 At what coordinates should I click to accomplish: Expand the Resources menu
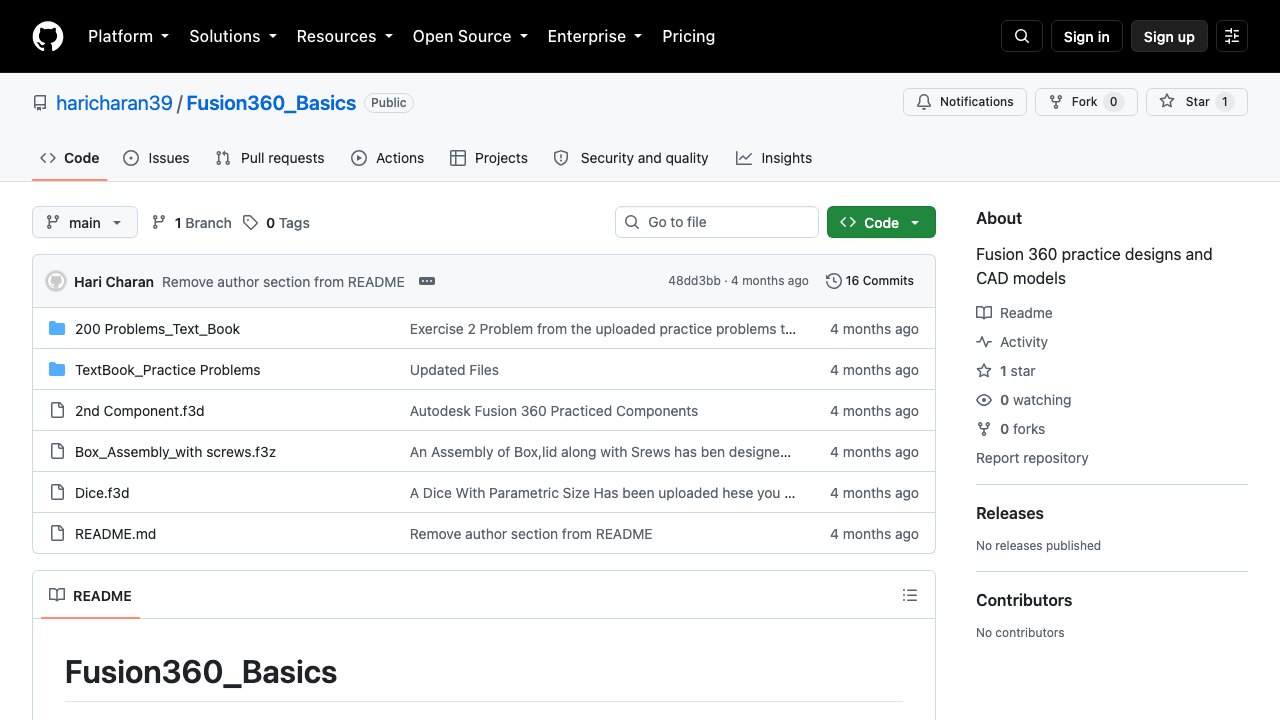coord(344,36)
